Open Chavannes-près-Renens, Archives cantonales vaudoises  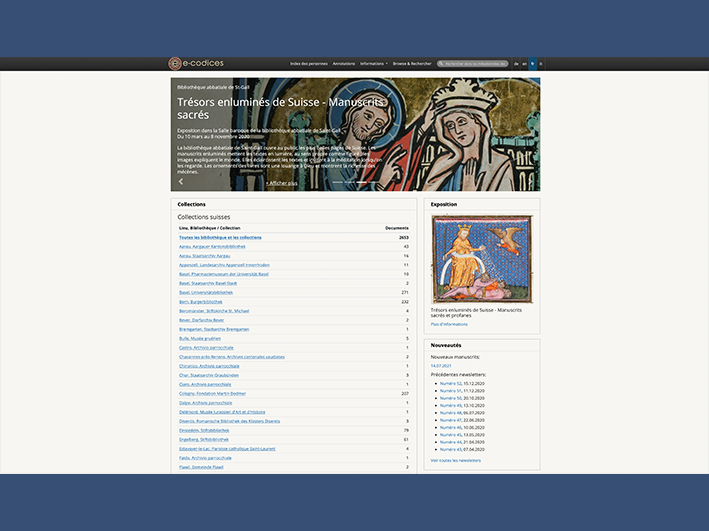click(232, 357)
